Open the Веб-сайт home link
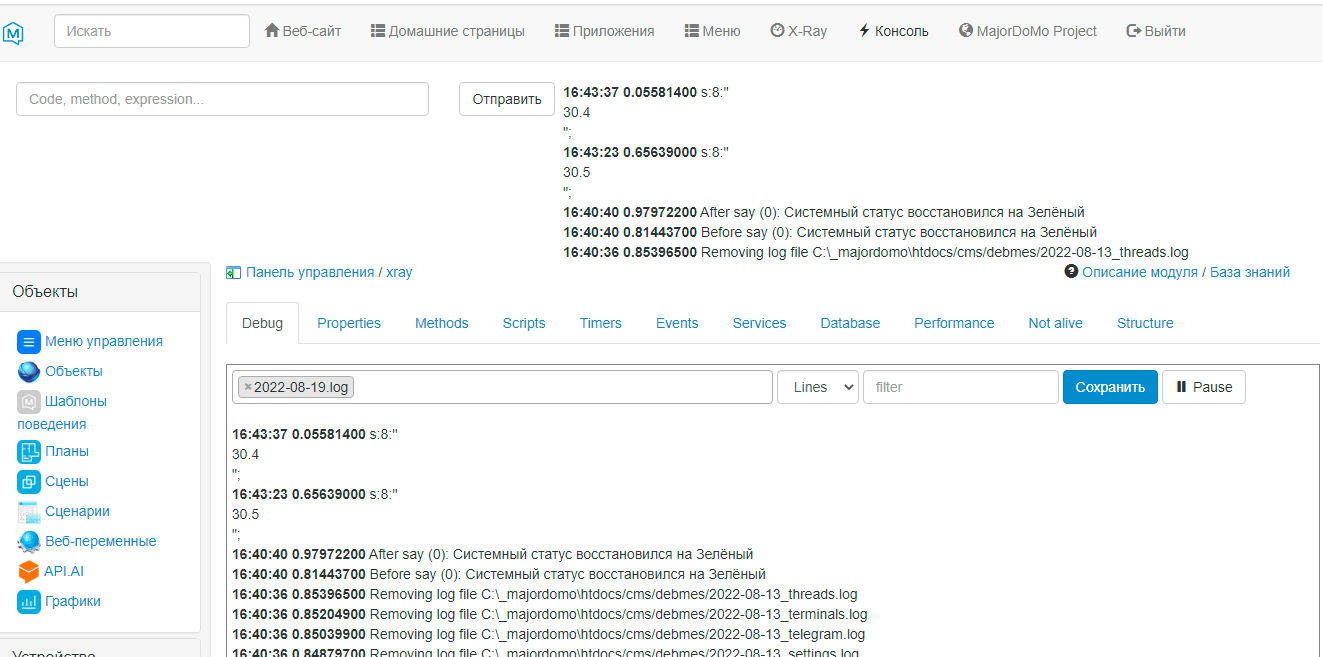Image resolution: width=1323 pixels, height=657 pixels. pyautogui.click(x=303, y=31)
